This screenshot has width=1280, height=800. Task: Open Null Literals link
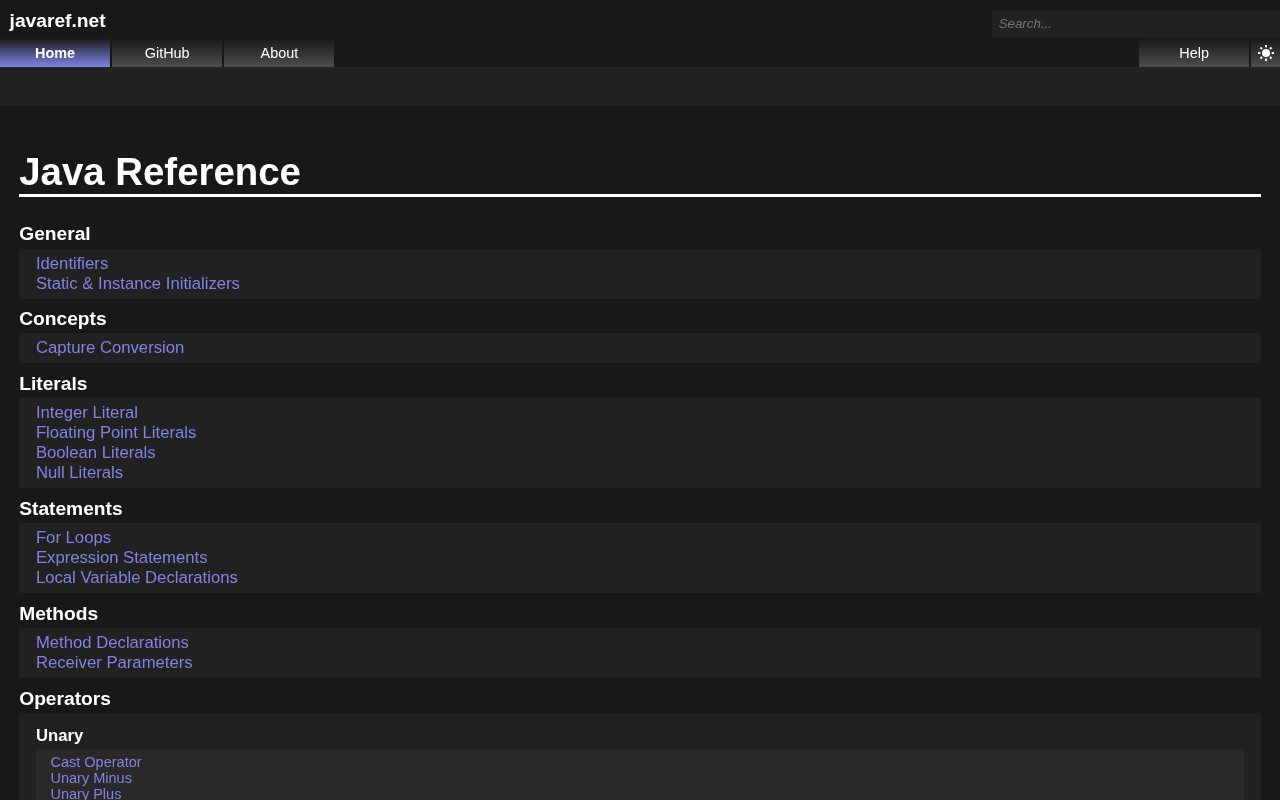click(x=79, y=473)
